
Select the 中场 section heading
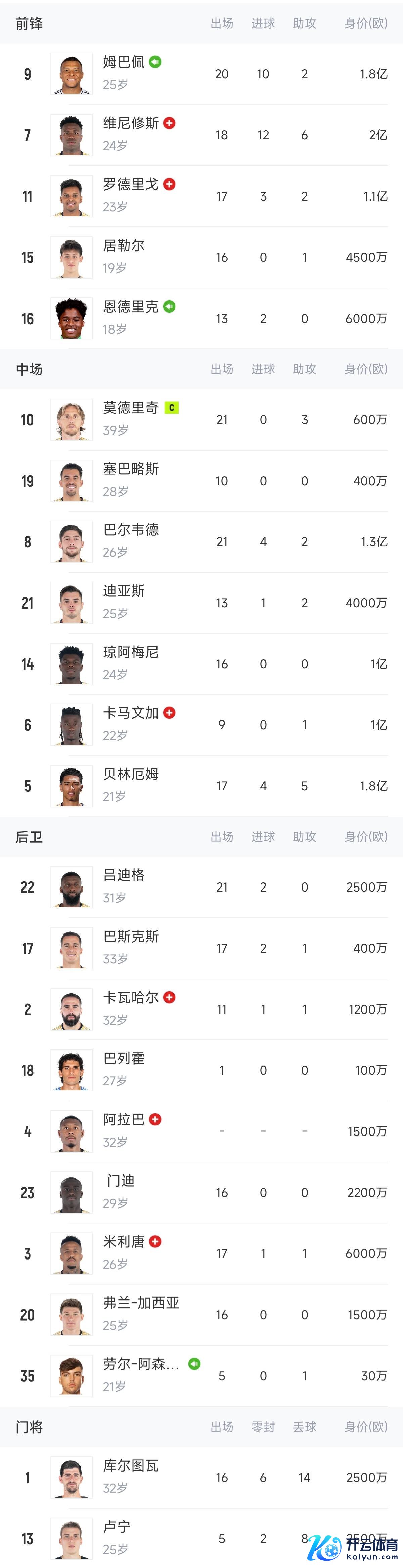point(29,369)
